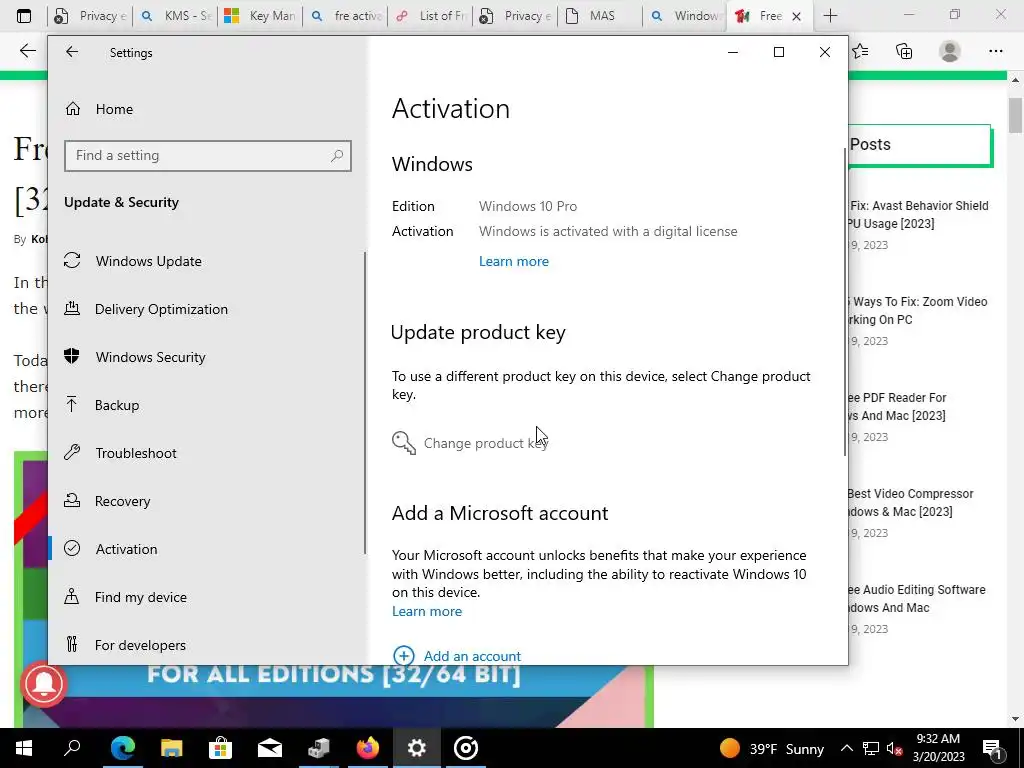Click the Settings content scrollbar
This screenshot has height=768, width=1024.
click(x=845, y=302)
